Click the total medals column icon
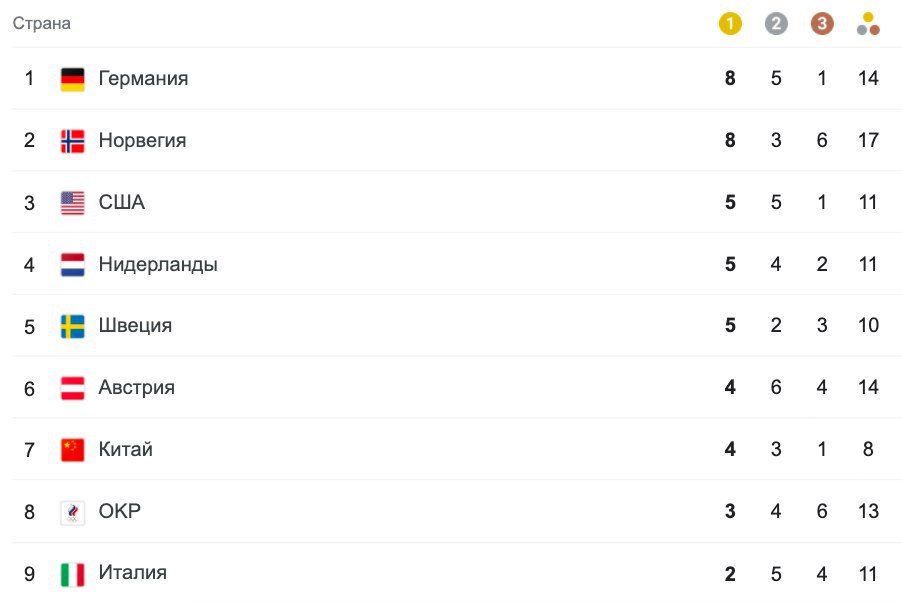 [868, 24]
